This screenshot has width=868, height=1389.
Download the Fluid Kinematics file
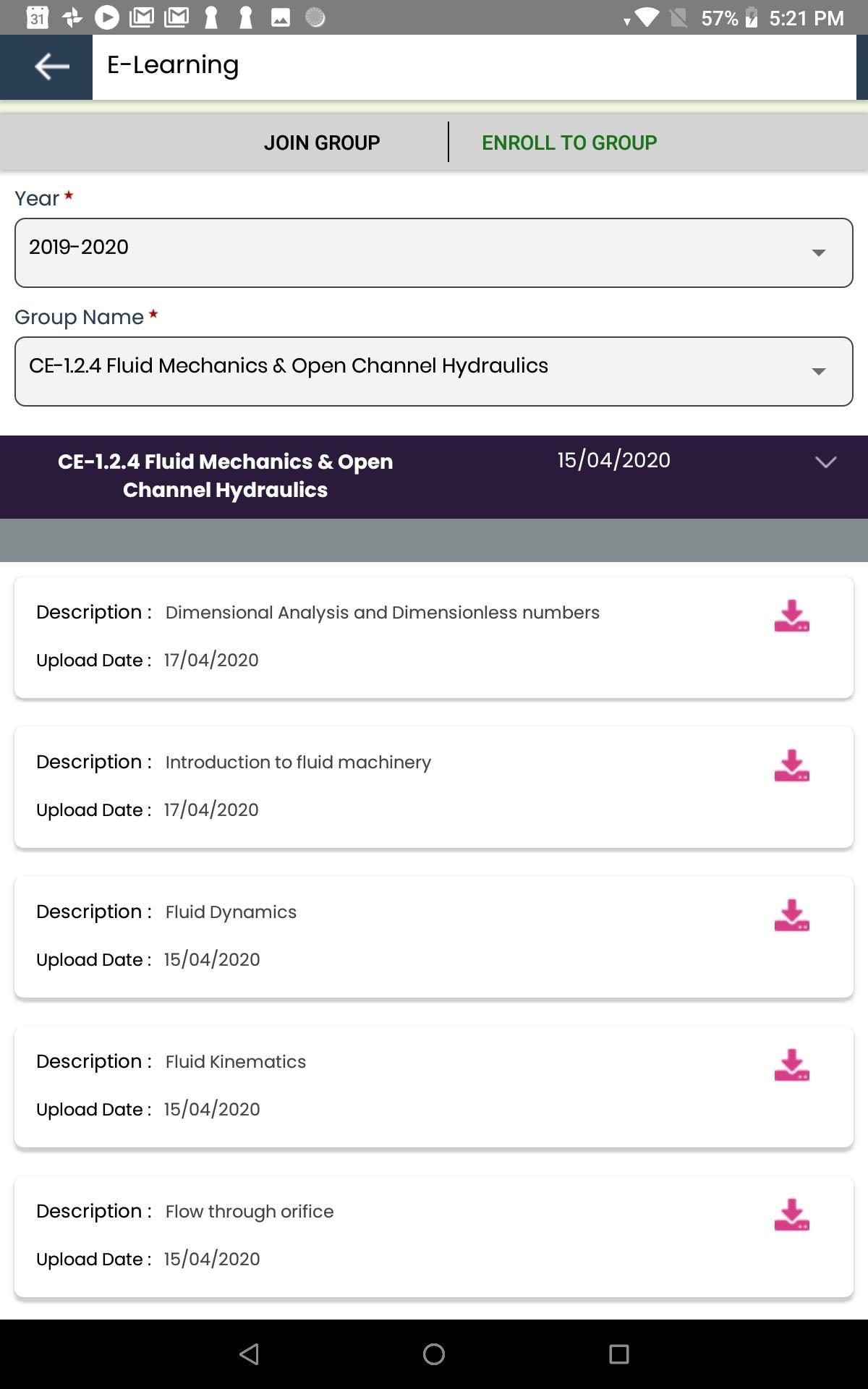[x=791, y=1066]
